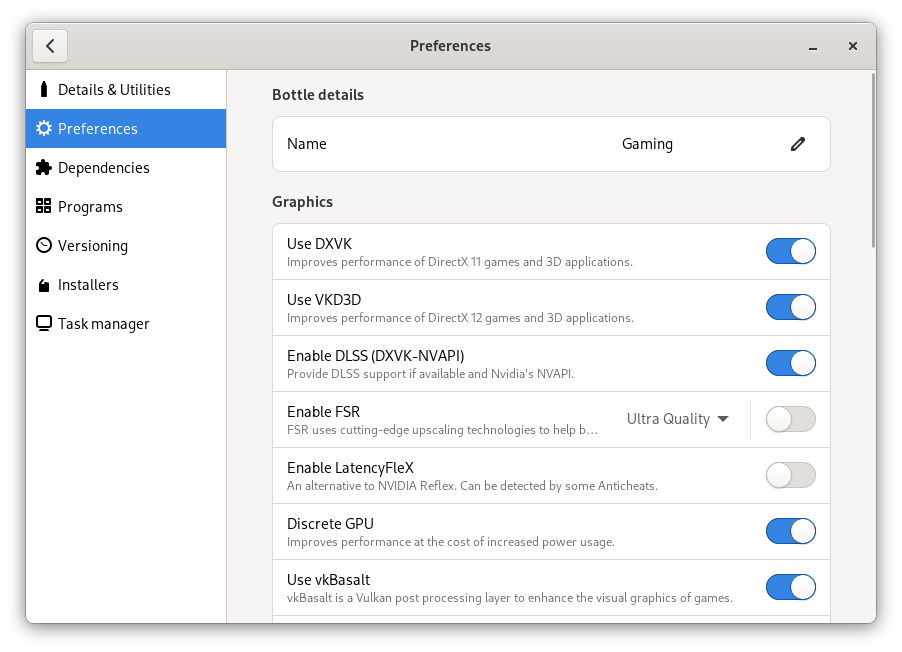Toggle the Enable DLSS (DXVK-NVAPI) switch

click(790, 363)
